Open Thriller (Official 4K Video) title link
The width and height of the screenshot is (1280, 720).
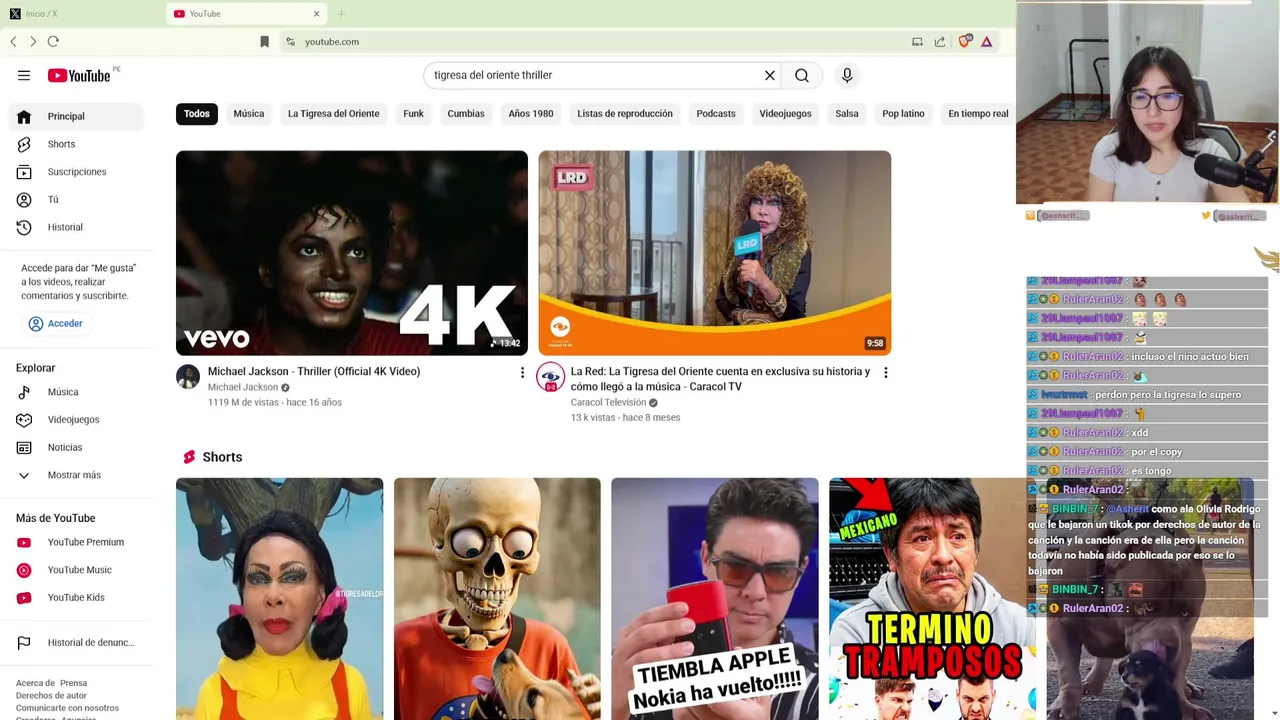coord(314,371)
